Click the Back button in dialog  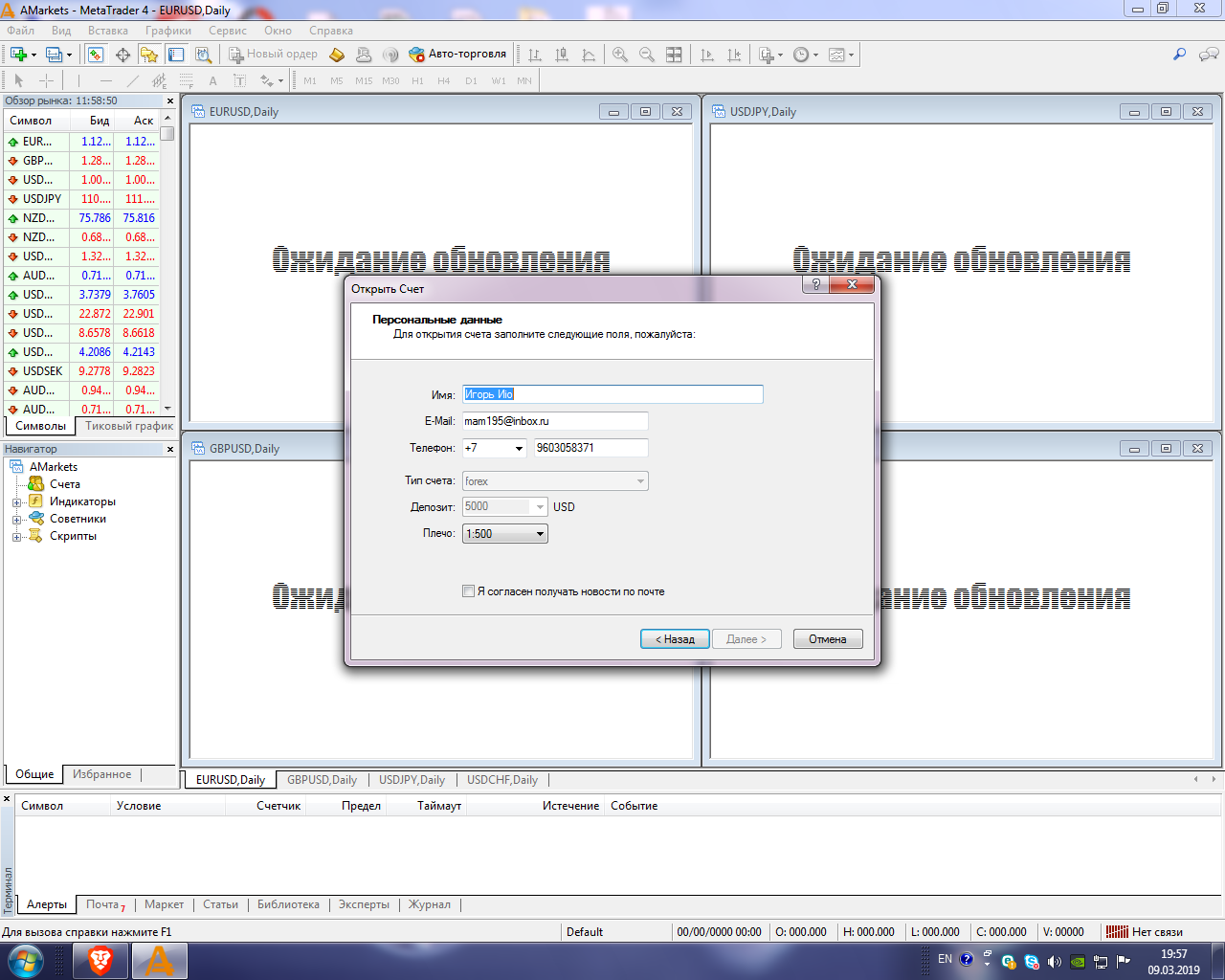point(675,639)
